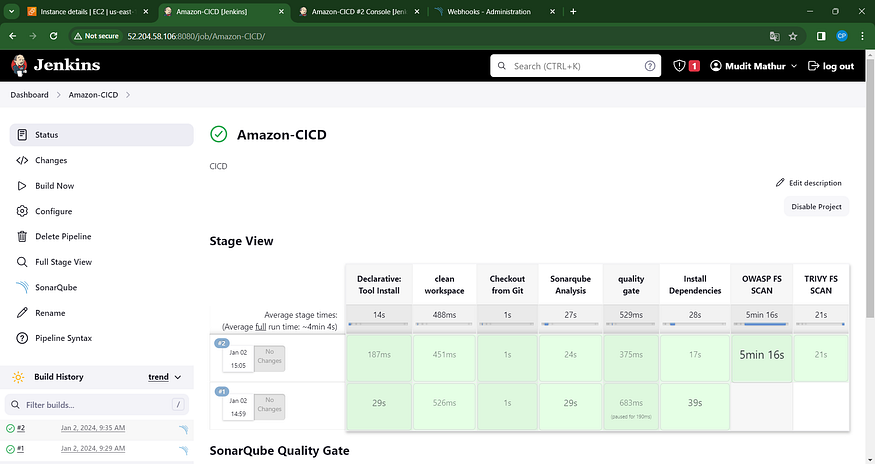Open the Changes sidebar link
Viewport: 875px width, 464px height.
click(x=51, y=160)
